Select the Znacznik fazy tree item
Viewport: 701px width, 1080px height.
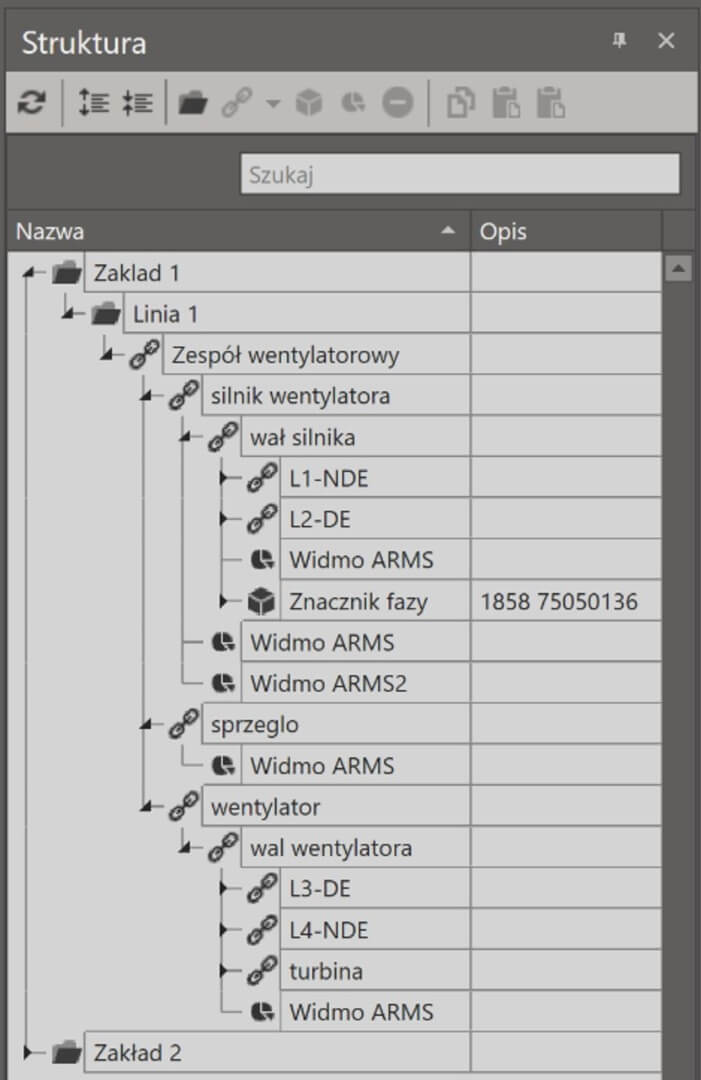click(x=358, y=601)
